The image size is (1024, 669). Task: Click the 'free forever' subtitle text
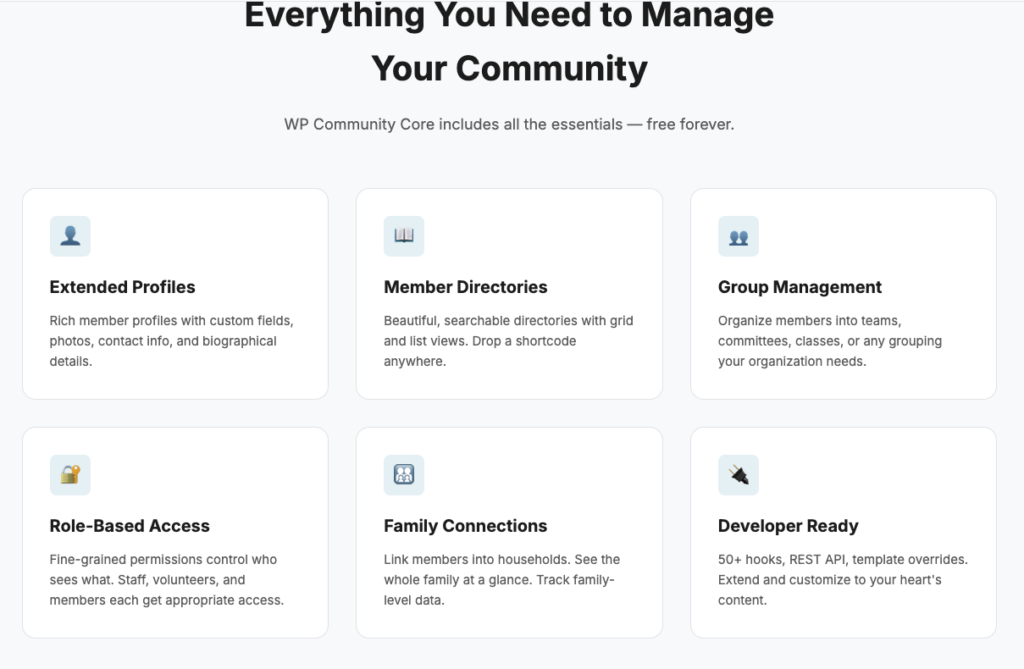pyautogui.click(x=509, y=125)
